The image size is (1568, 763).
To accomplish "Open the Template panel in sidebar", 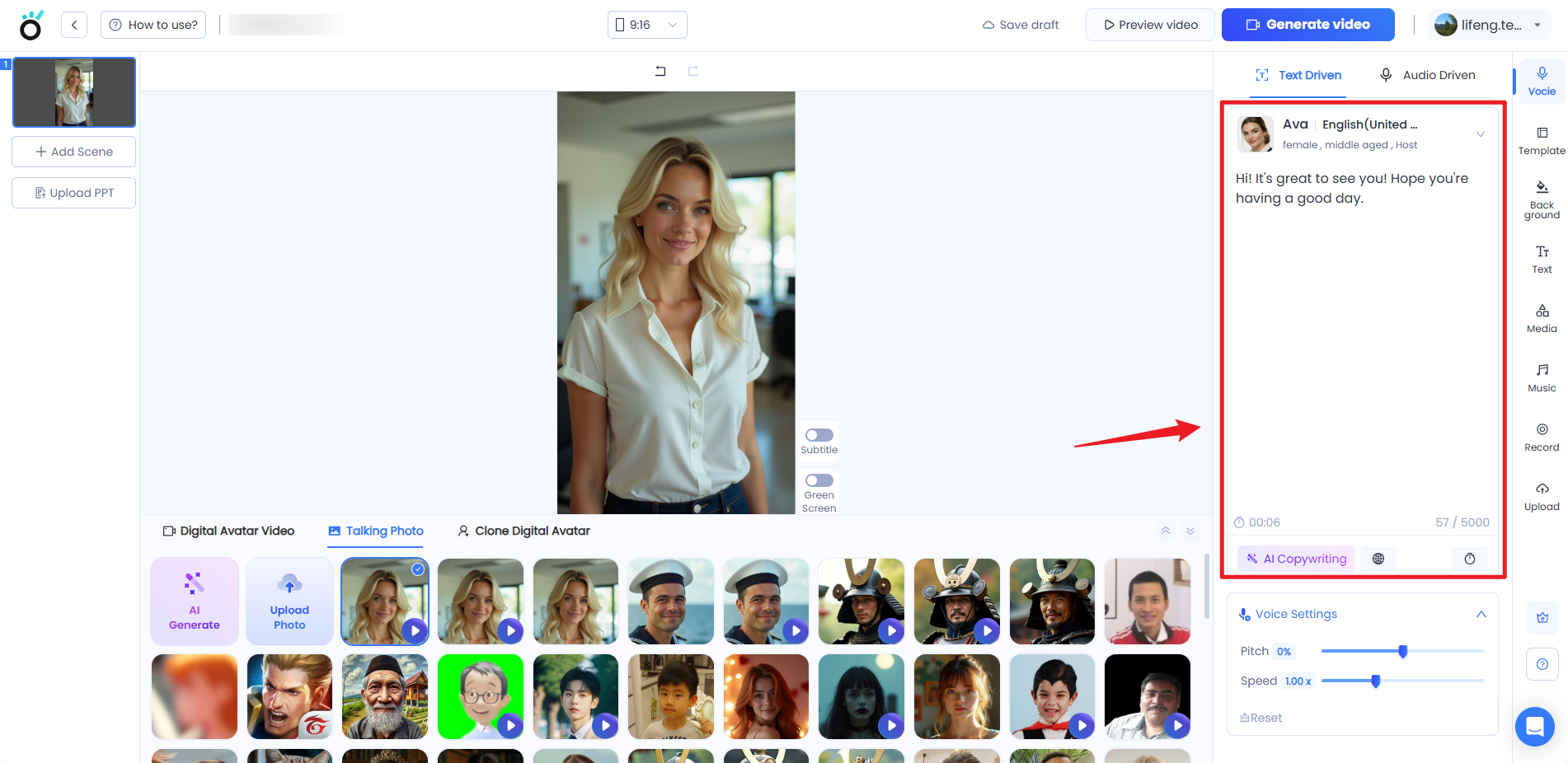I will [1541, 141].
